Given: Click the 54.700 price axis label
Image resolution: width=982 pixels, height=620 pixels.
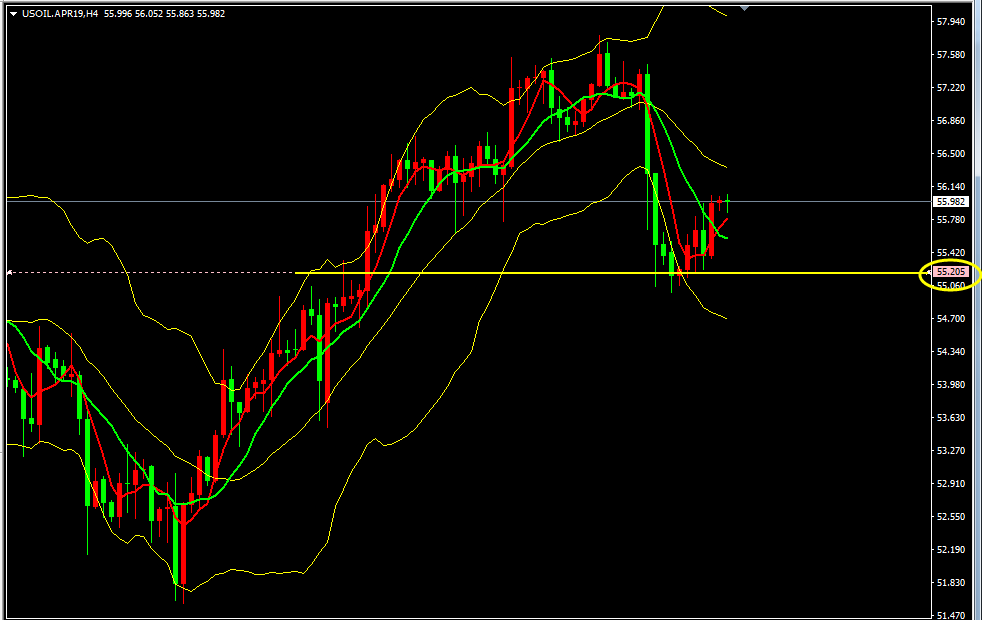Looking at the screenshot, I should [x=951, y=319].
